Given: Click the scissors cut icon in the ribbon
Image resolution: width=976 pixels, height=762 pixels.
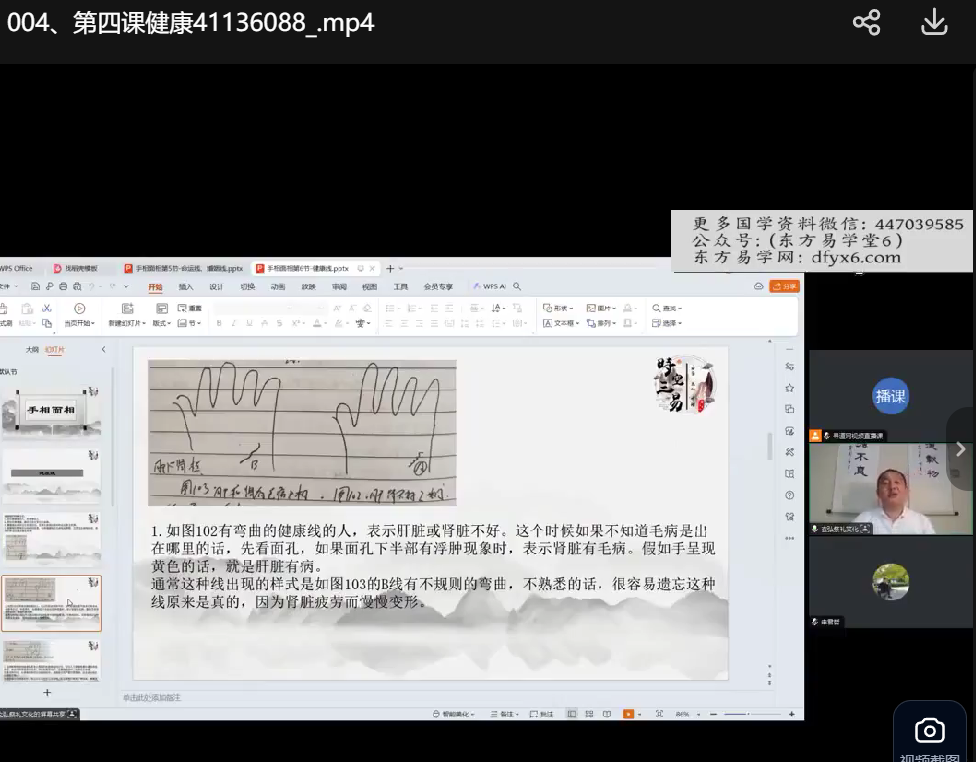Looking at the screenshot, I should pyautogui.click(x=47, y=308).
